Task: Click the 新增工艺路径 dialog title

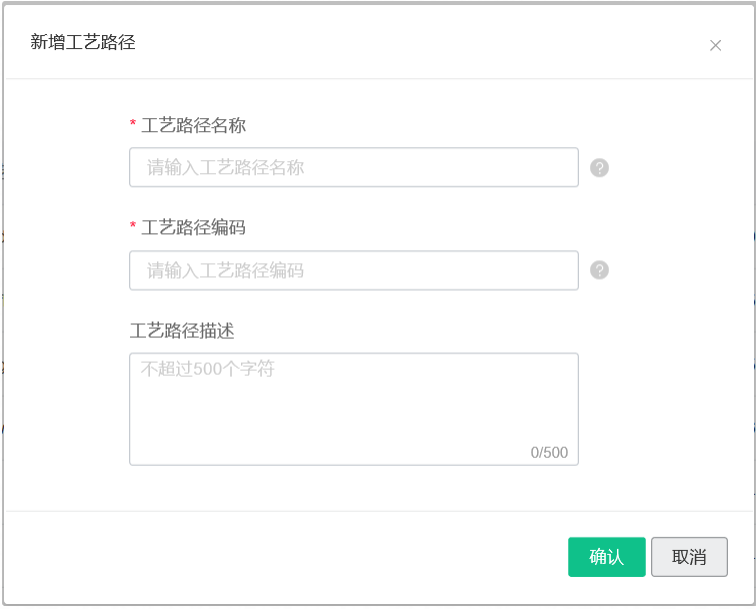Action: coord(82,42)
